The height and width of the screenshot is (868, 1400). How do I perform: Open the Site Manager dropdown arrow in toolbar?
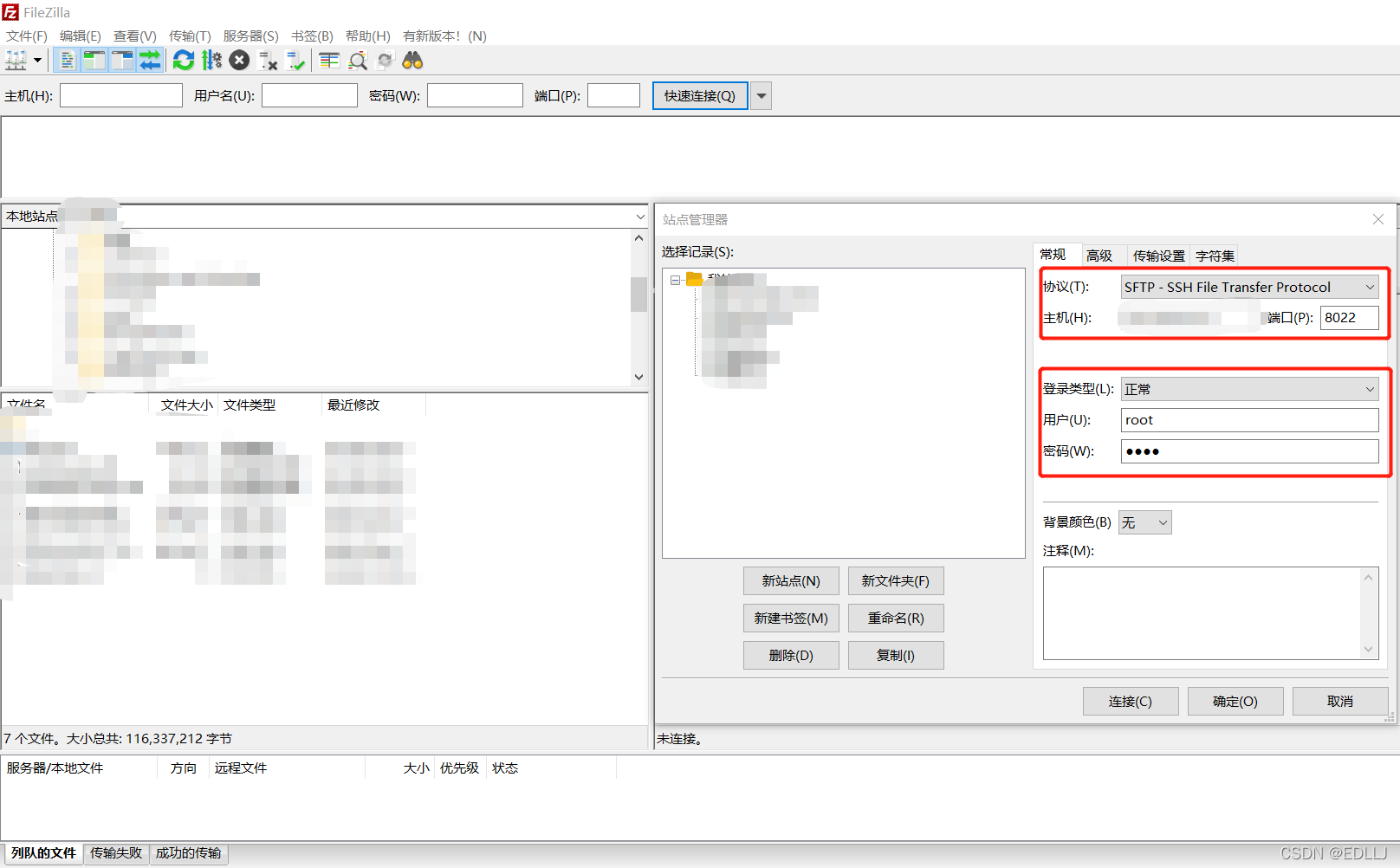(37, 61)
